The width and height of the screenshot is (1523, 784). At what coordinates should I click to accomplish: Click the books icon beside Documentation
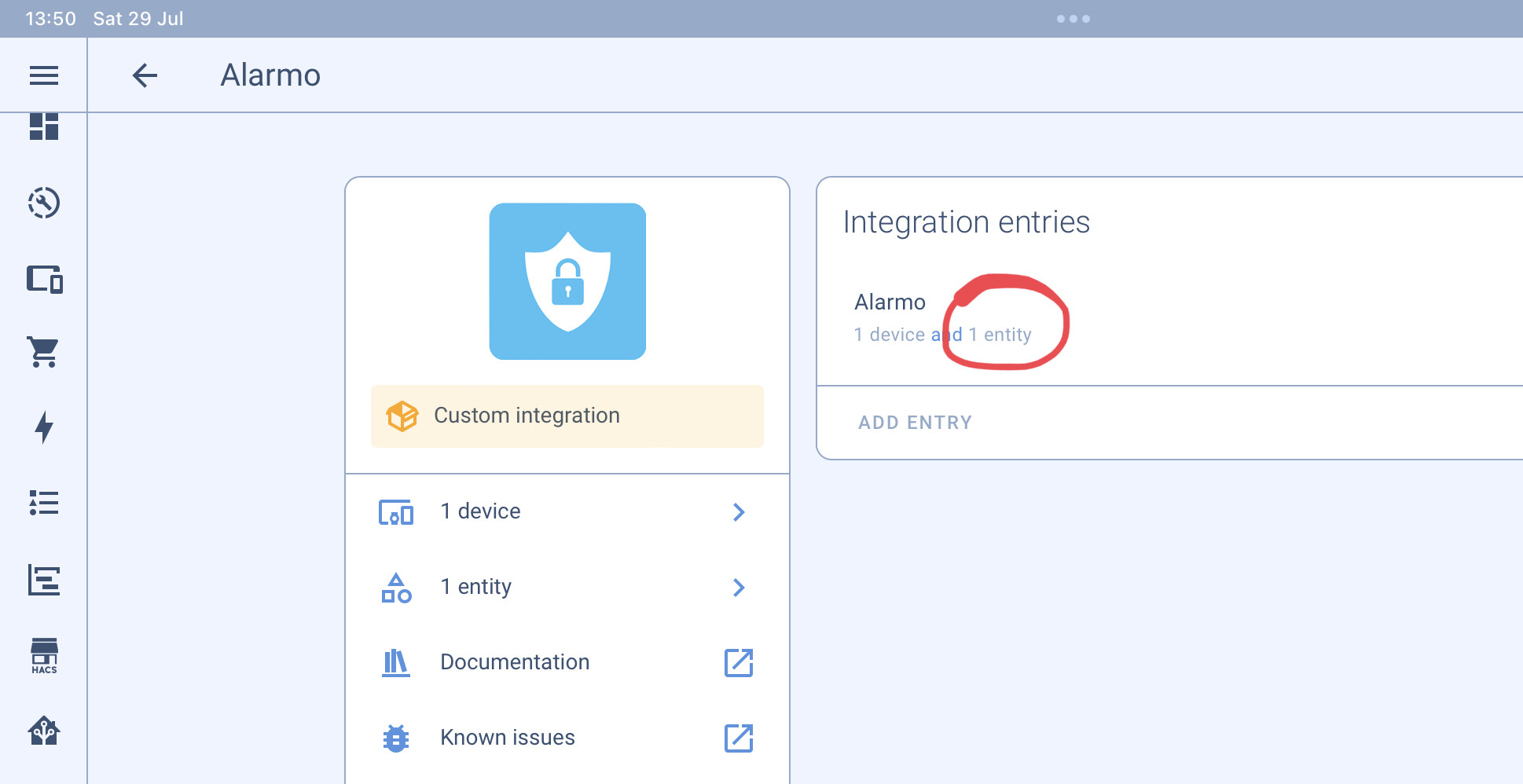click(396, 663)
